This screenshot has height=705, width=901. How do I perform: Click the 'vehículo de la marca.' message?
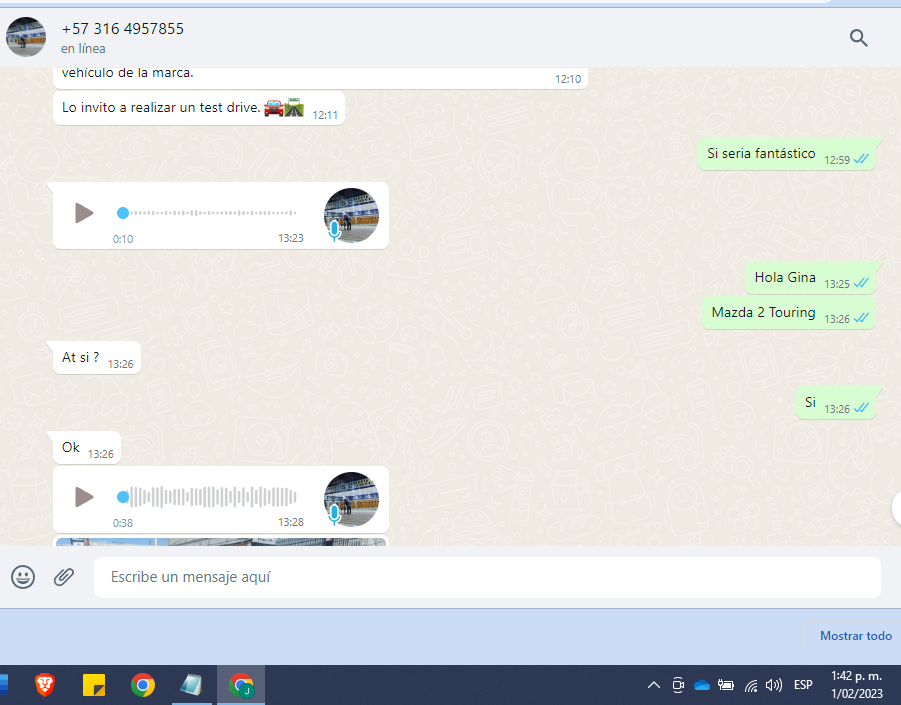tap(320, 78)
